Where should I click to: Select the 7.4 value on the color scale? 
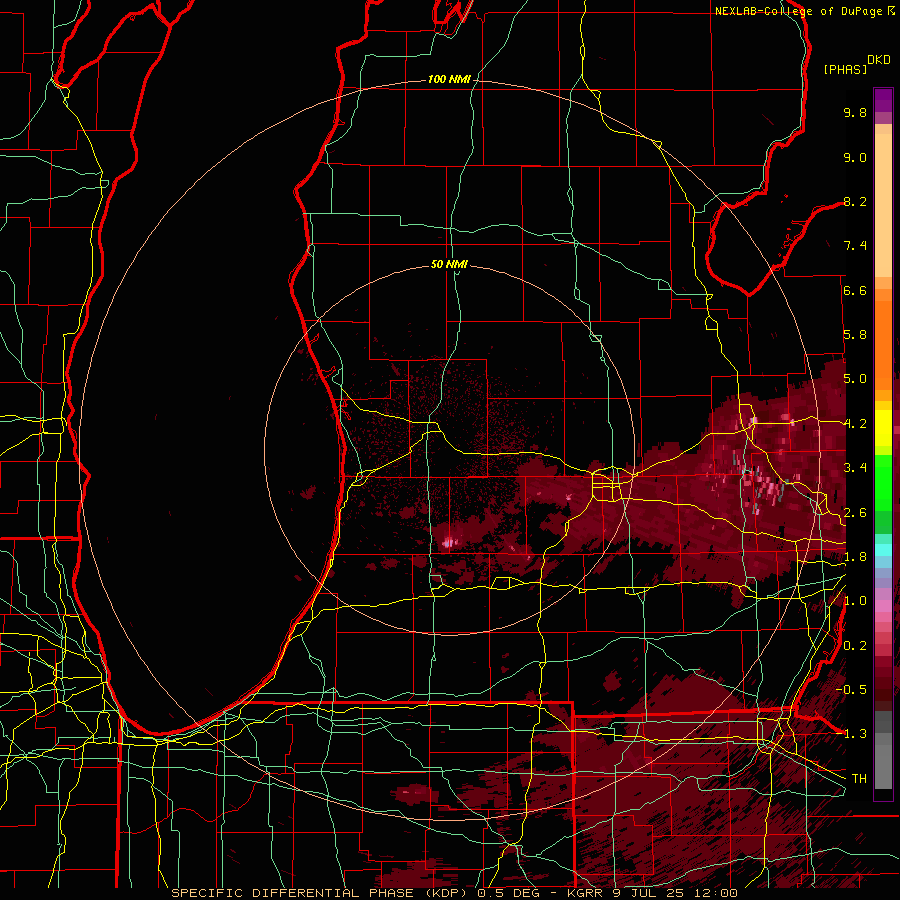(855, 246)
